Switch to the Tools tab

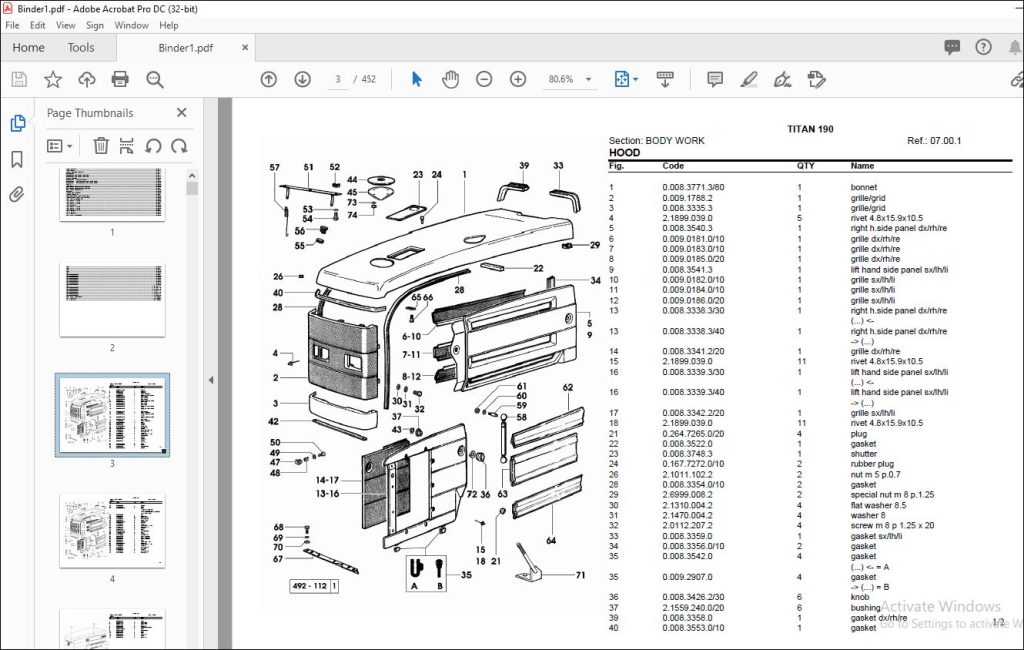[81, 48]
